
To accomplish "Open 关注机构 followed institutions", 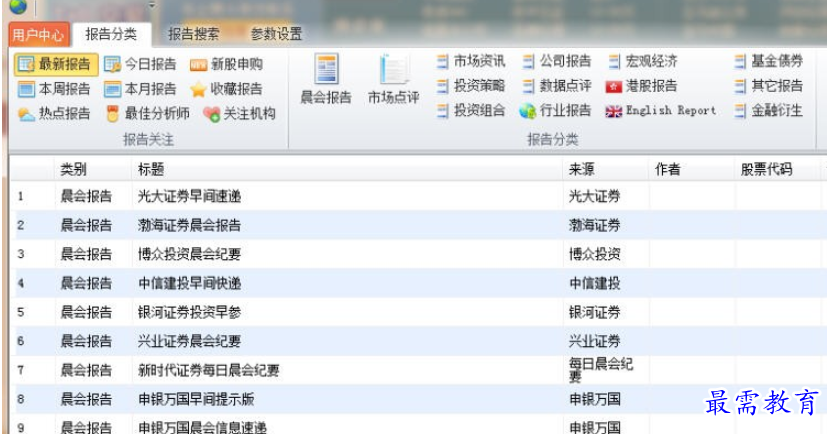I will click(239, 113).
